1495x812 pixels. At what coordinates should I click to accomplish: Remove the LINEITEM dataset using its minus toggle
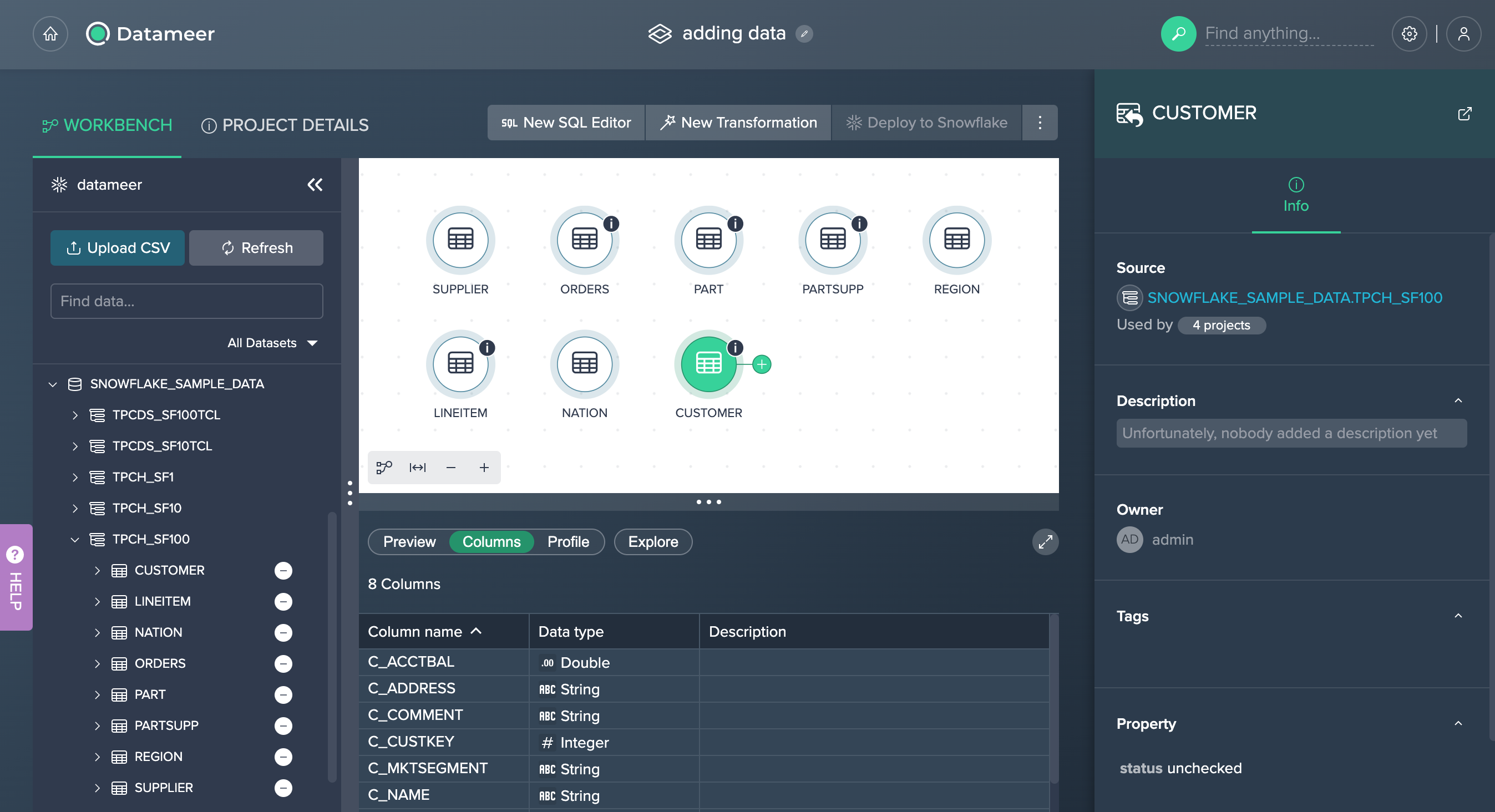tap(283, 601)
